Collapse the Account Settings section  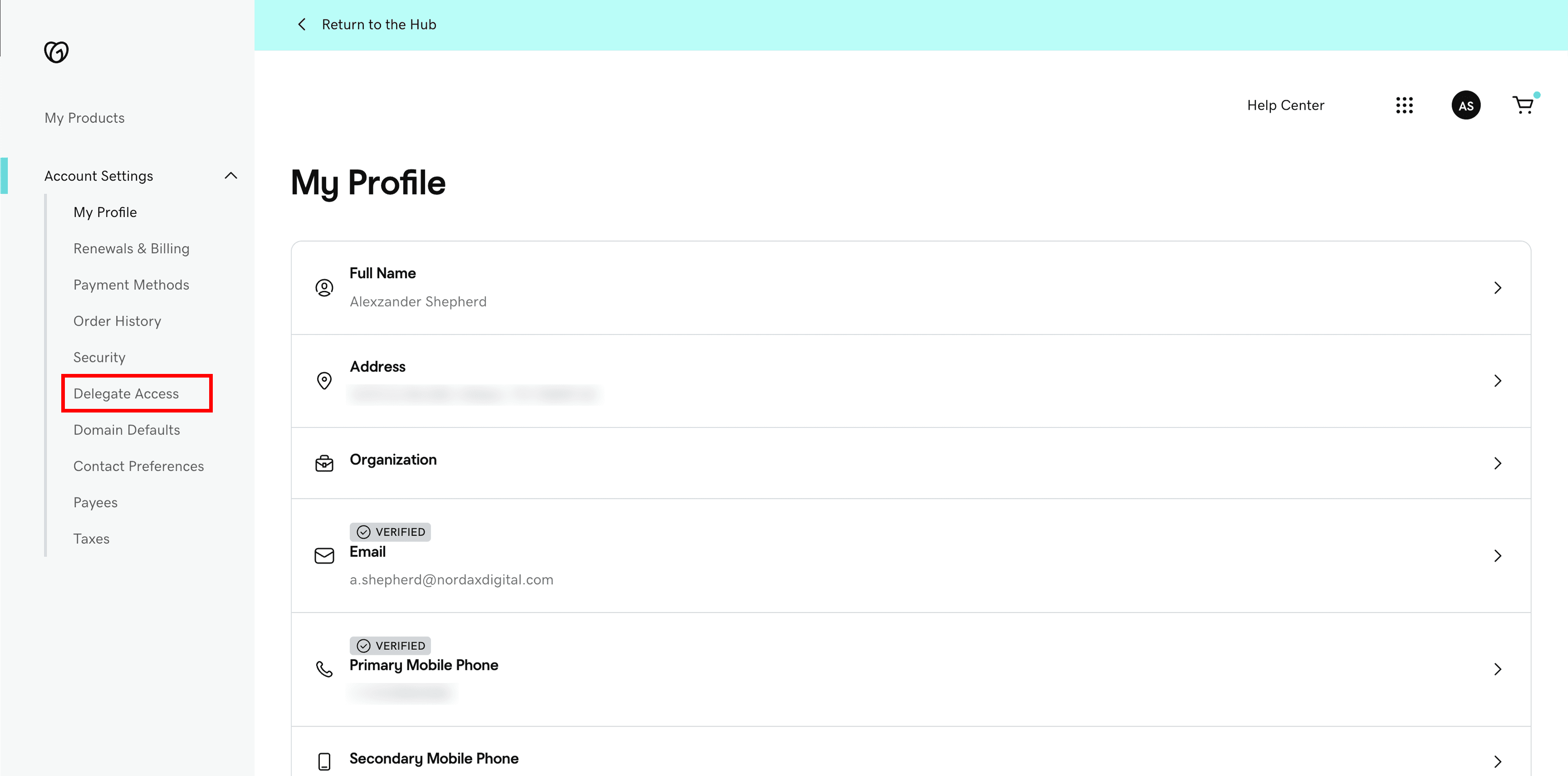[230, 175]
